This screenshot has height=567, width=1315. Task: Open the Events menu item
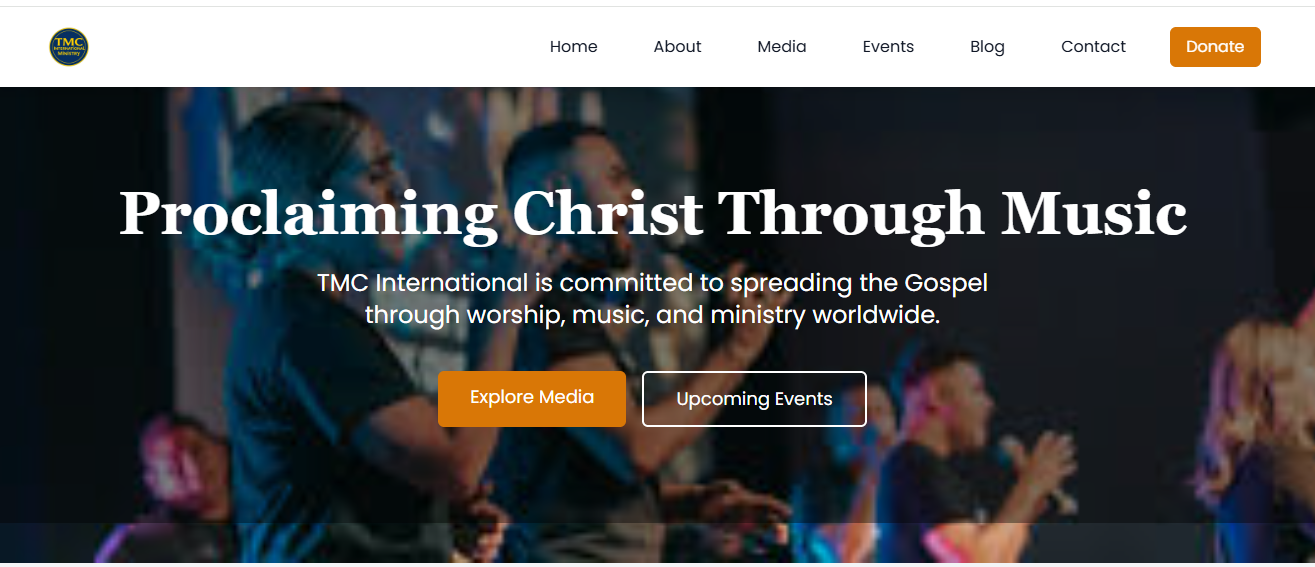[888, 47]
